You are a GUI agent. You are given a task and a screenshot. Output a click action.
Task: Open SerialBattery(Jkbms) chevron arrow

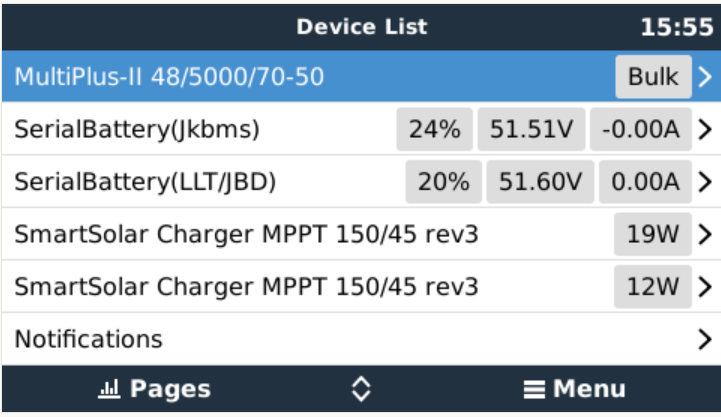tap(705, 130)
